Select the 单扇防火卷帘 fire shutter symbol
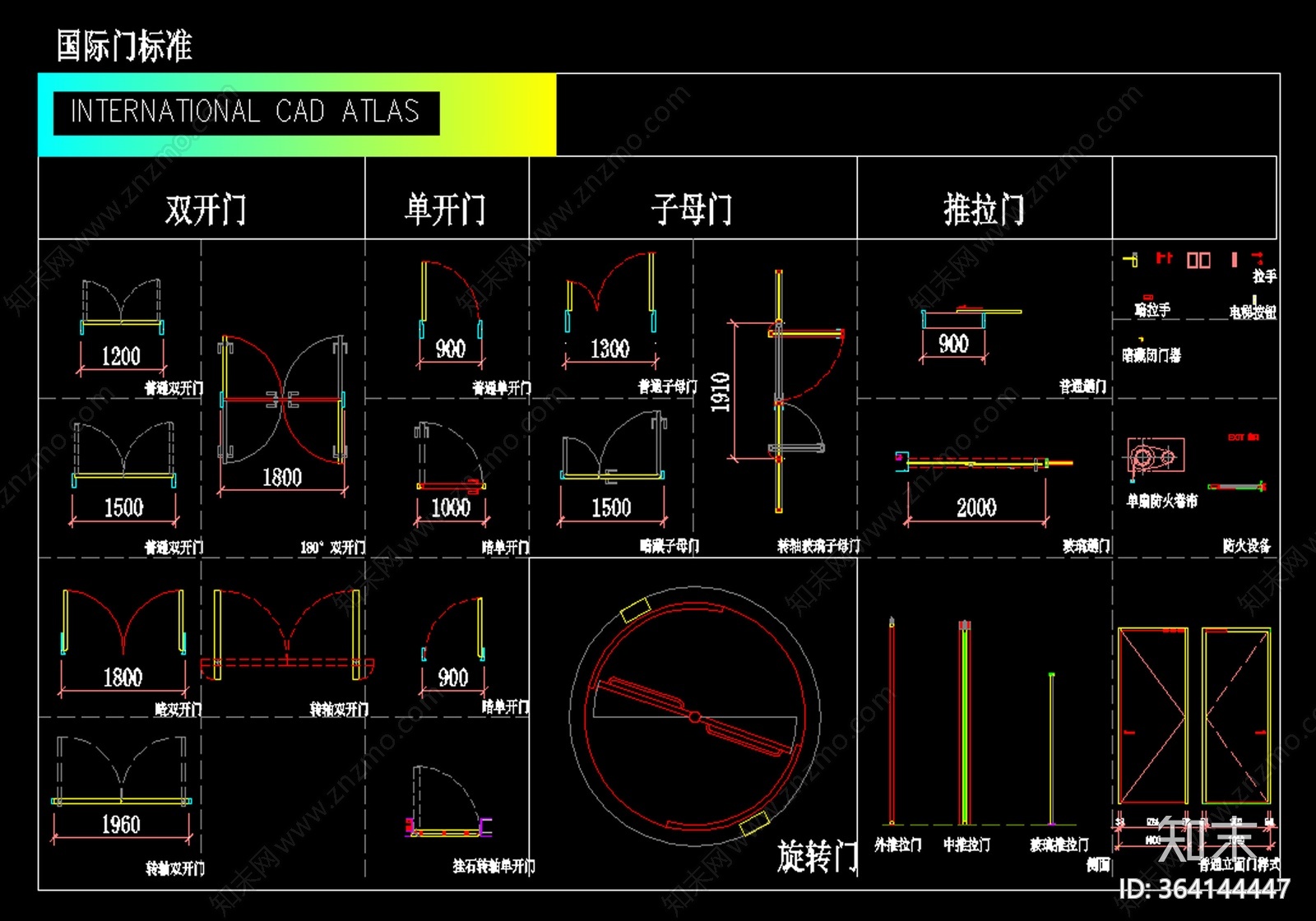This screenshot has width=1316, height=921. (1156, 455)
